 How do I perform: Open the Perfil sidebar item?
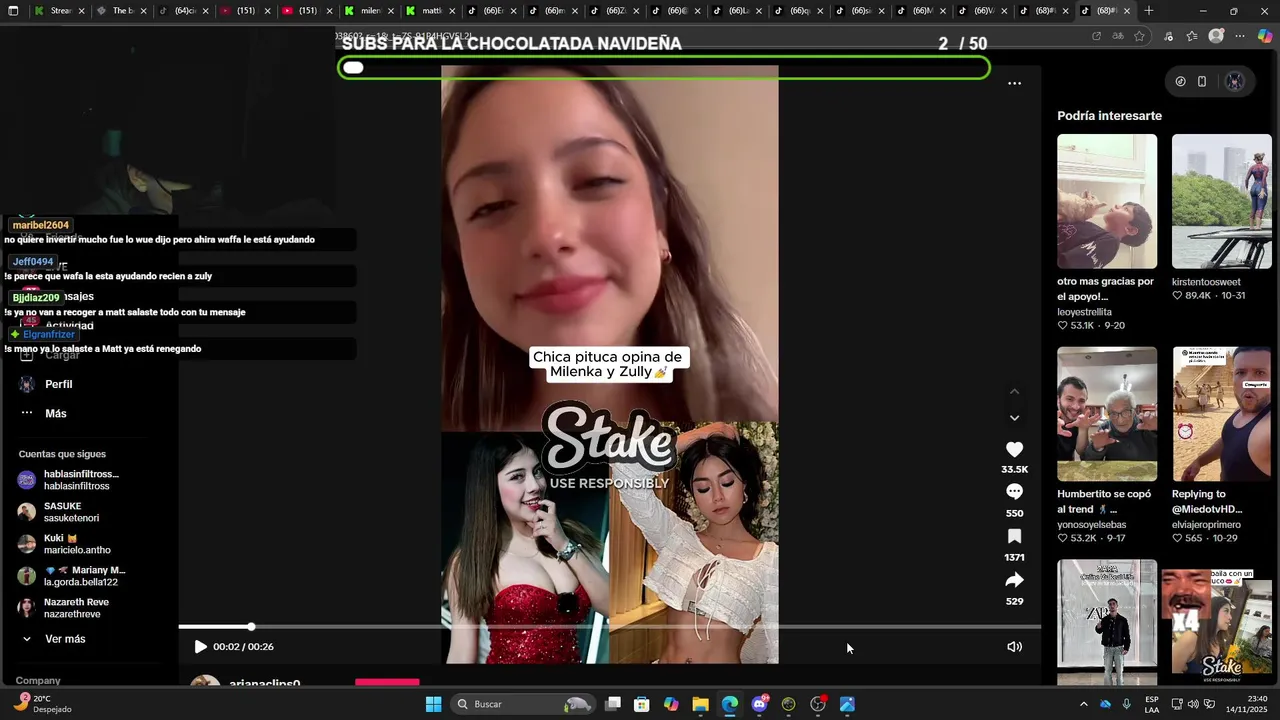[58, 384]
